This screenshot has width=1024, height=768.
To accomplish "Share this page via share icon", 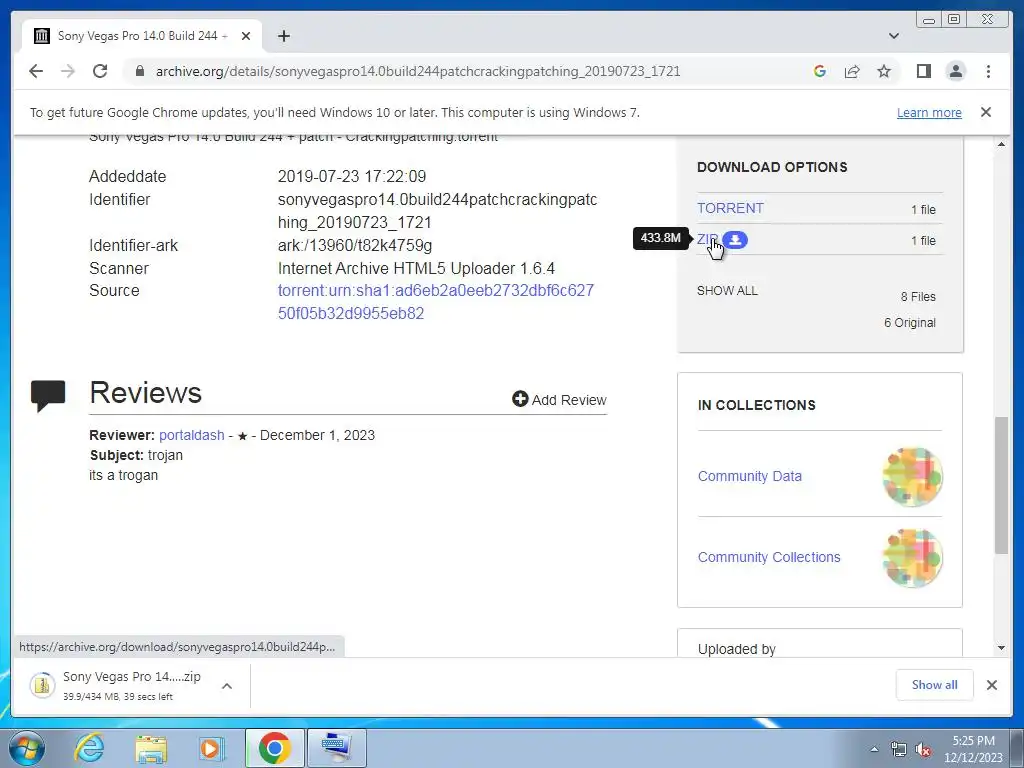I will click(x=852, y=71).
